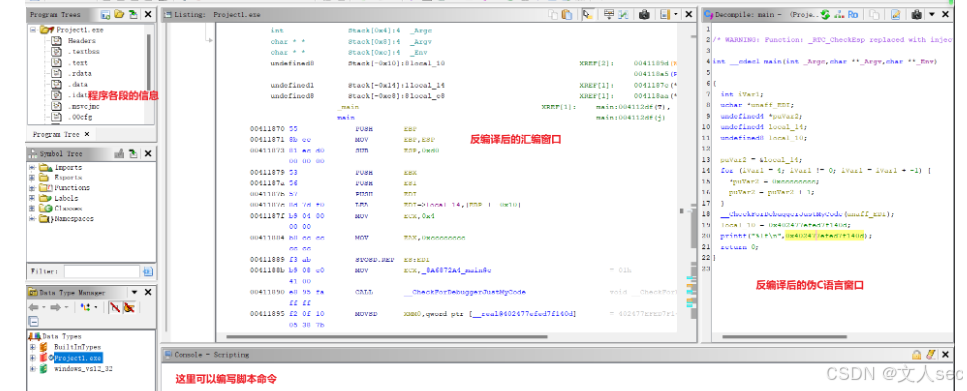Viewport: 967px width, 391px height.
Task: Open the Data Type Manager panel menu arrow
Action: (133, 292)
